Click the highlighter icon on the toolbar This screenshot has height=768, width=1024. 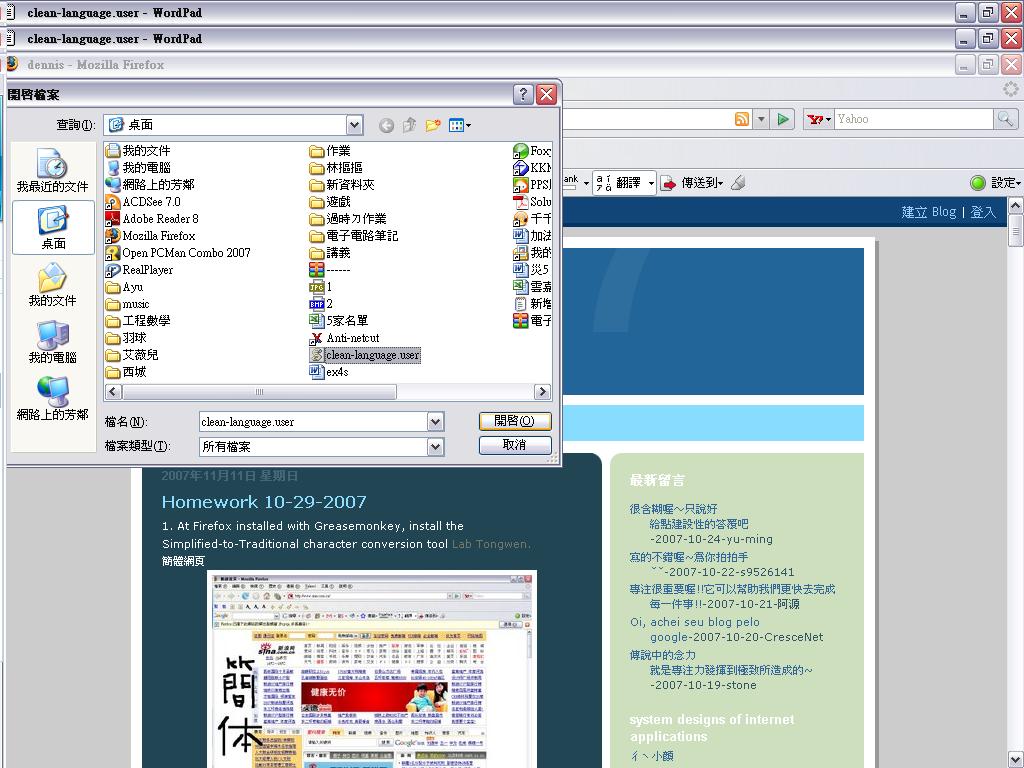pyautogui.click(x=739, y=183)
